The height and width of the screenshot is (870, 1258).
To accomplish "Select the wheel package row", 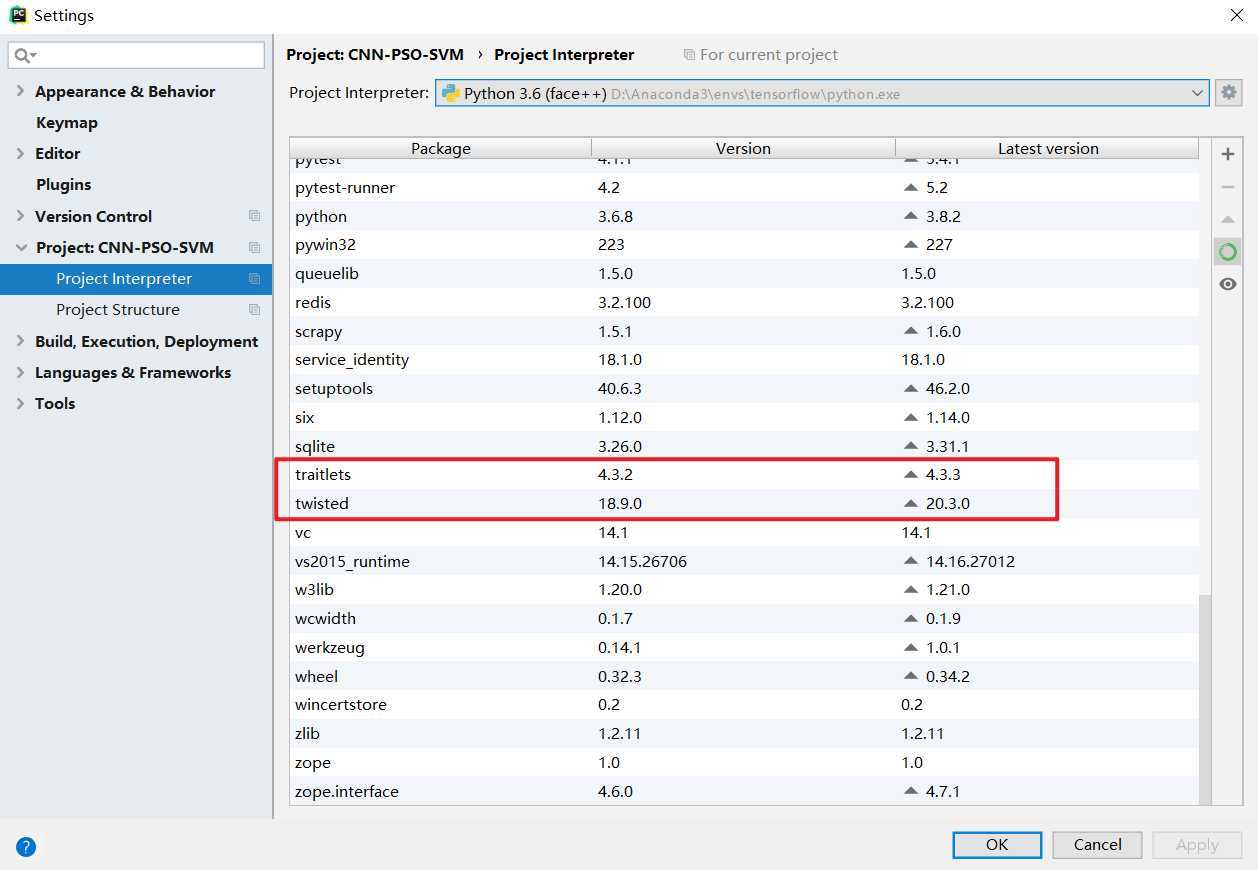I will (745, 677).
